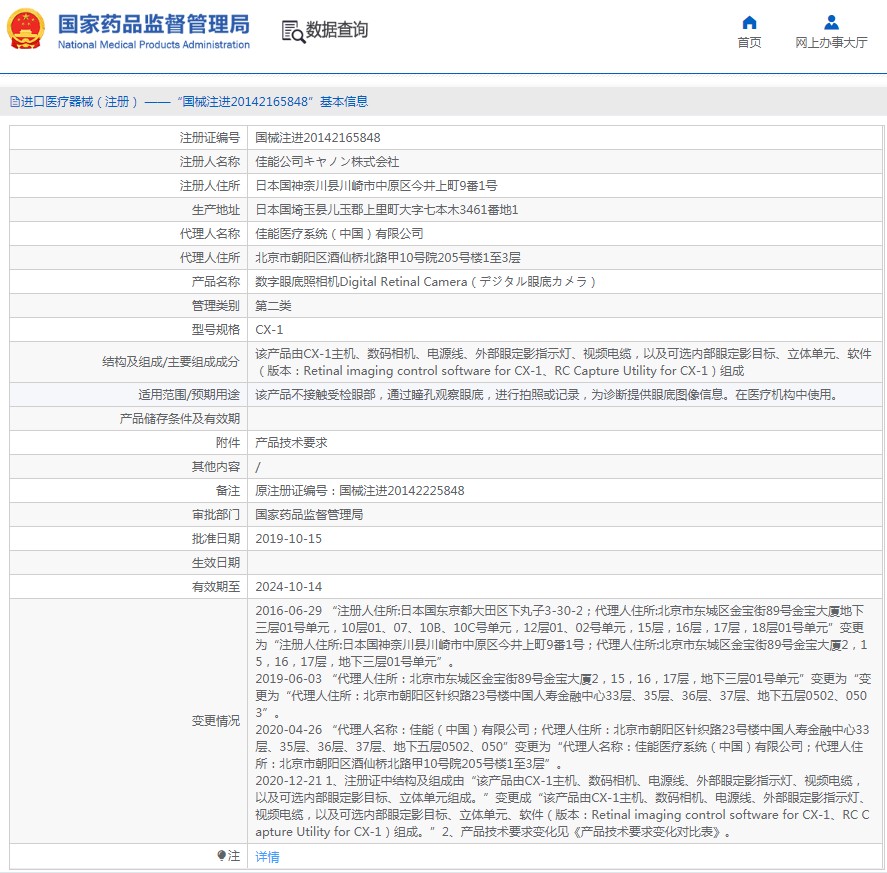This screenshot has height=873, width=887.
Task: Click National Medical Products Administration subtitle
Action: point(153,45)
